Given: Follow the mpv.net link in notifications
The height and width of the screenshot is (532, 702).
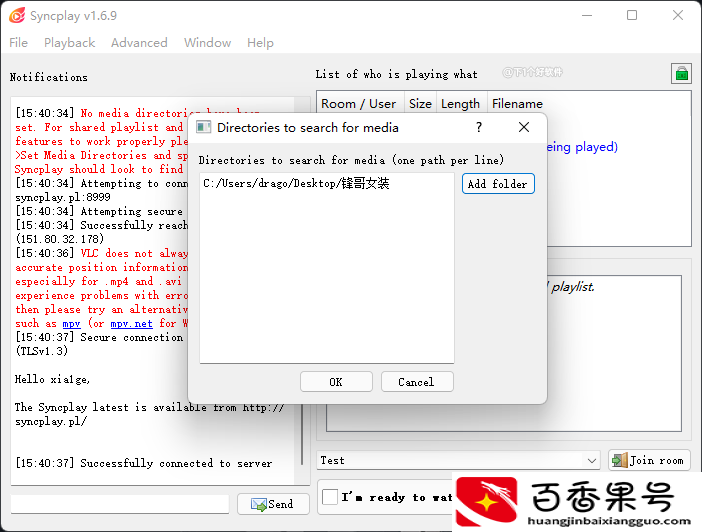Looking at the screenshot, I should [x=132, y=323].
